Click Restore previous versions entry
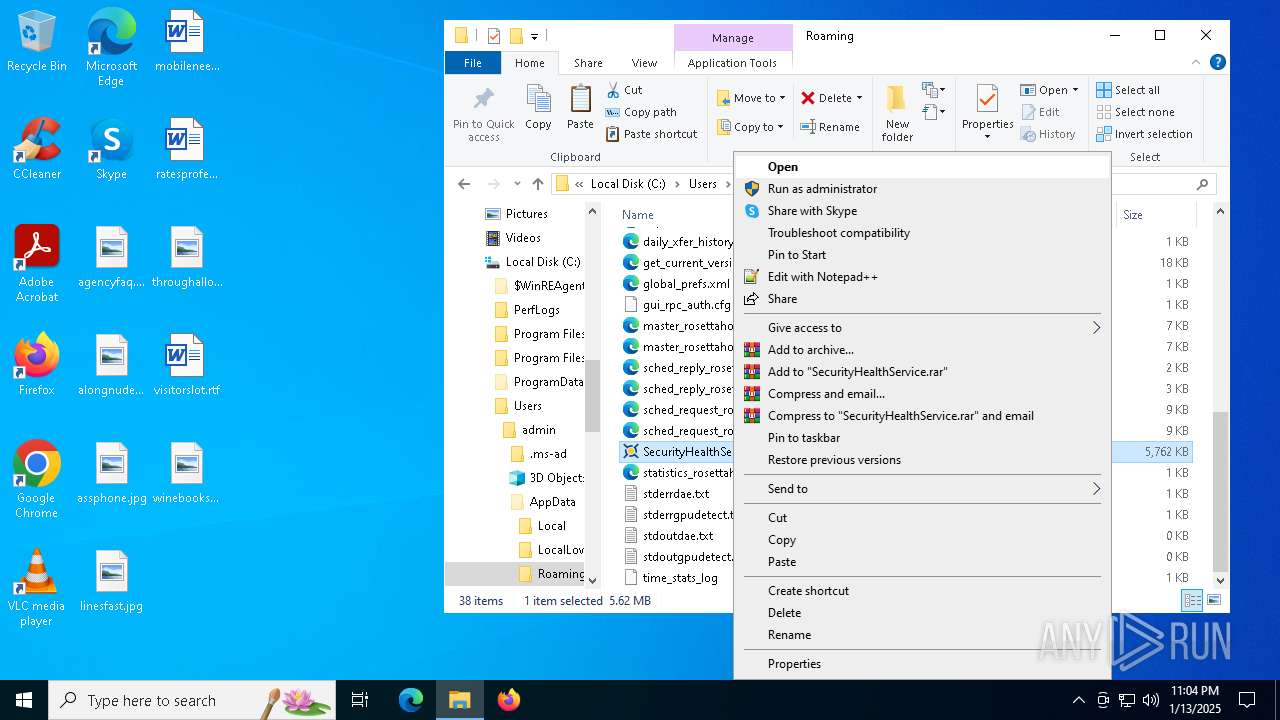1280x720 pixels. point(922,460)
